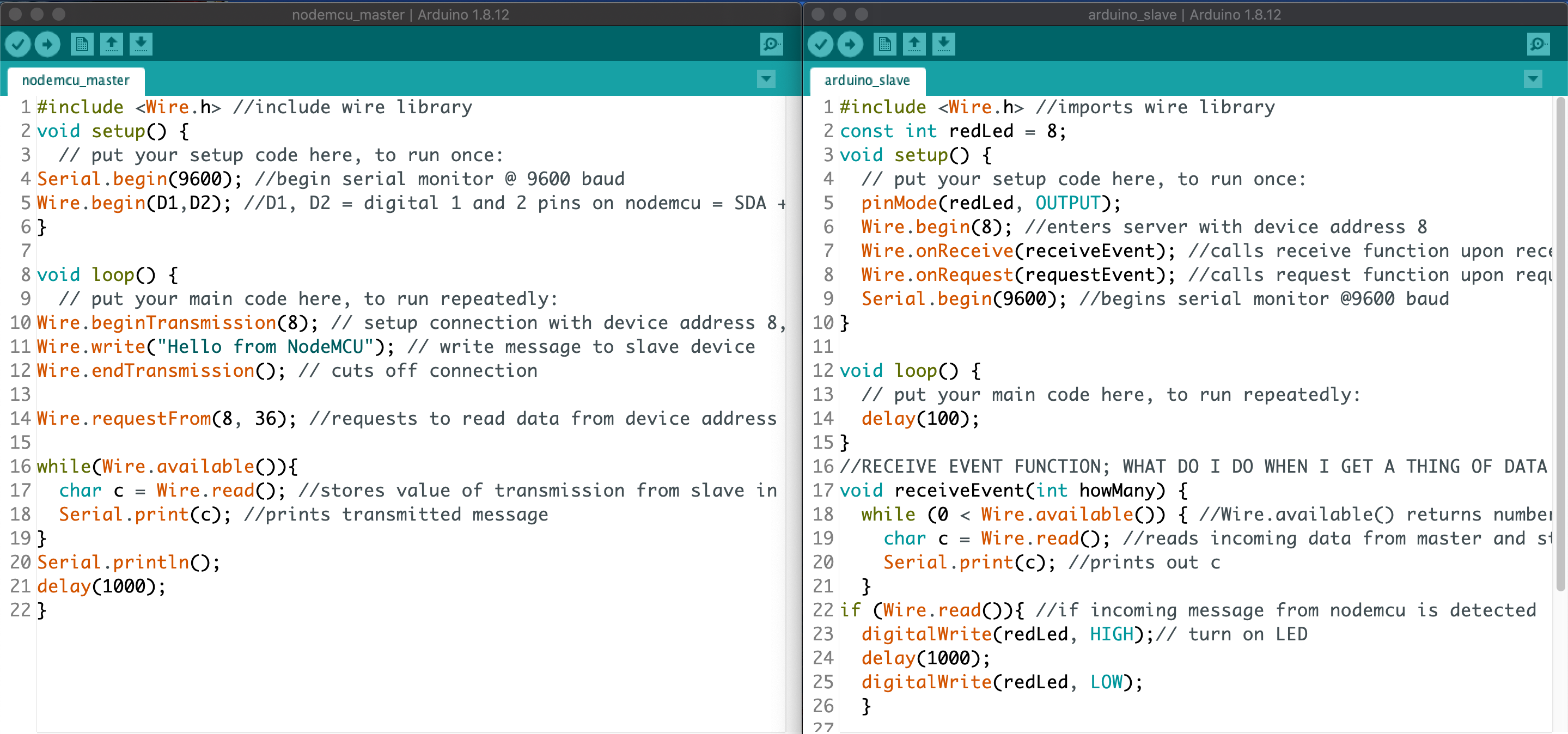Select the nodemcu_master sketch tab
Viewport: 1568px width, 734px height.
(x=76, y=81)
